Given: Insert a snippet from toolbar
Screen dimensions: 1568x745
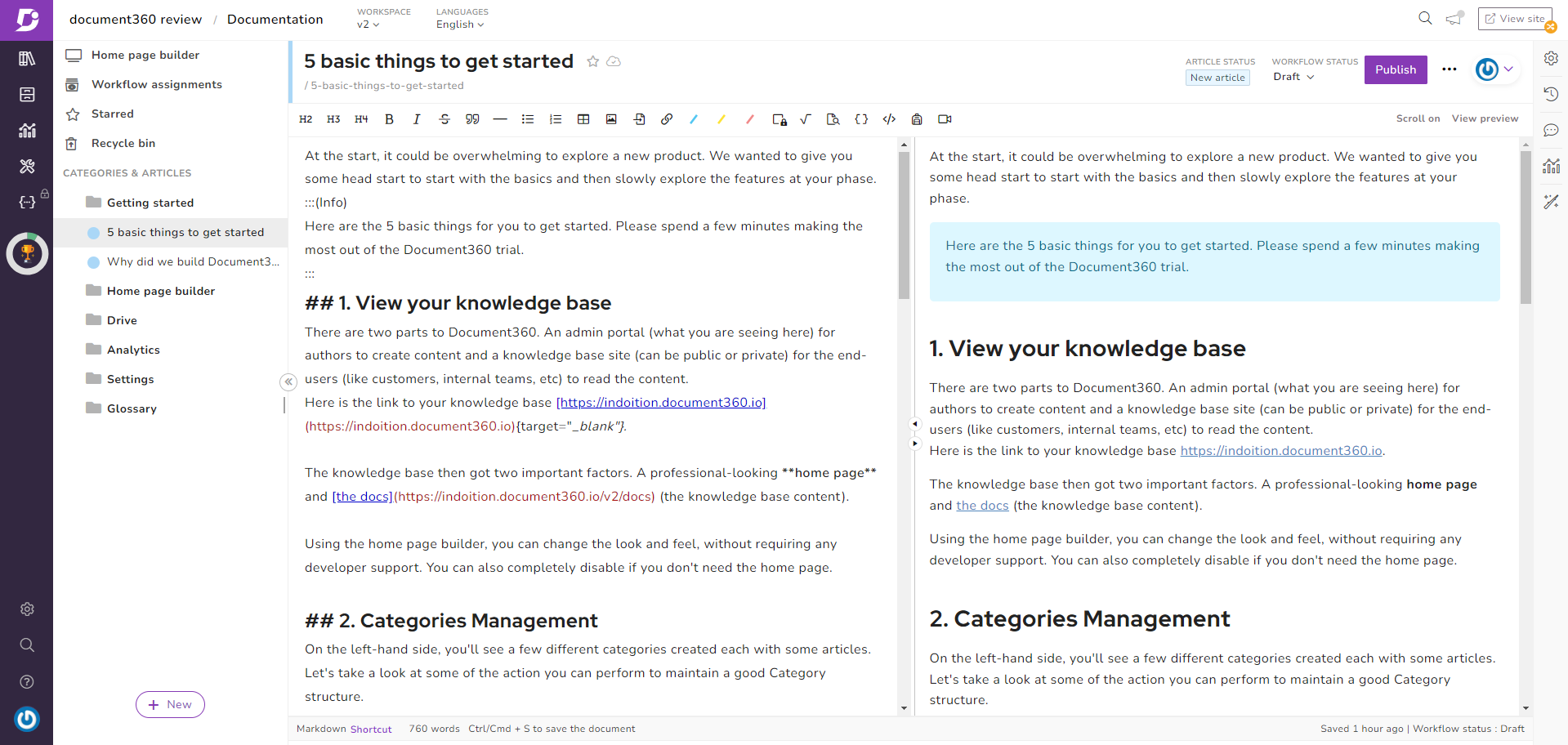Looking at the screenshot, I should click(x=917, y=119).
